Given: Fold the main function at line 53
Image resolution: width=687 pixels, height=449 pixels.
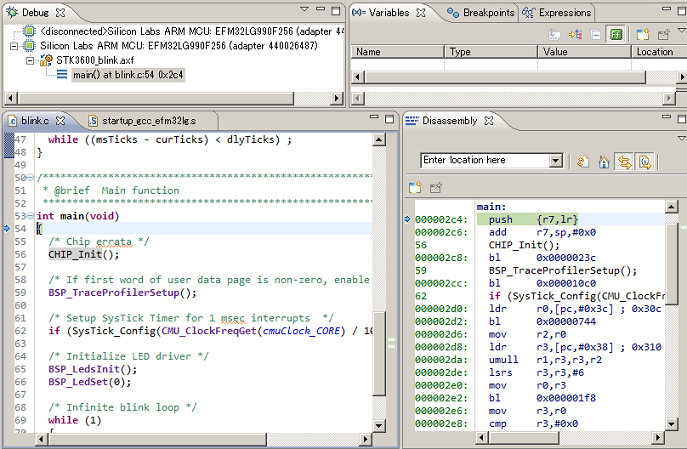Looking at the screenshot, I should (x=30, y=216).
